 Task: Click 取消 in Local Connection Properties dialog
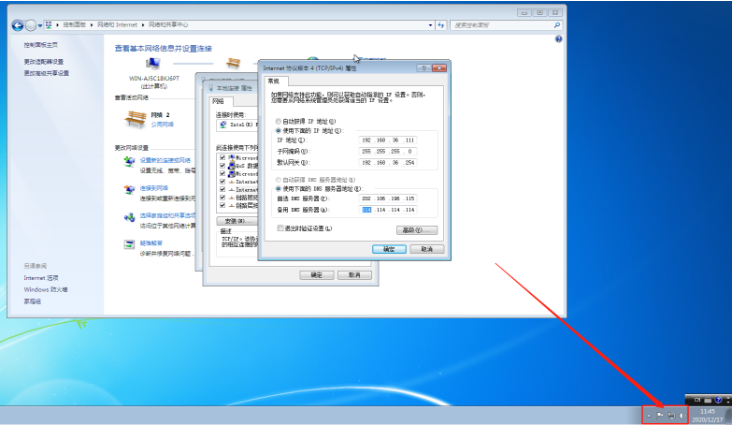[355, 275]
